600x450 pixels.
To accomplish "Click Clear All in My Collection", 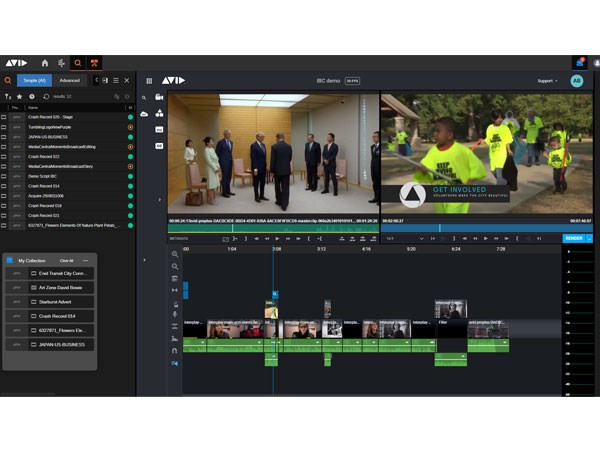I will tap(66, 260).
